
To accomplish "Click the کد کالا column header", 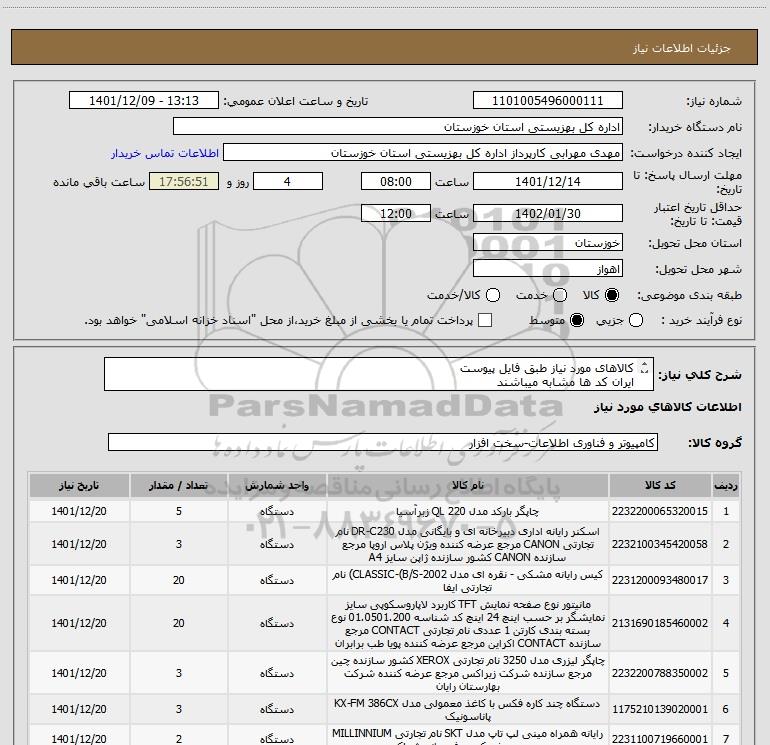I will tap(660, 485).
